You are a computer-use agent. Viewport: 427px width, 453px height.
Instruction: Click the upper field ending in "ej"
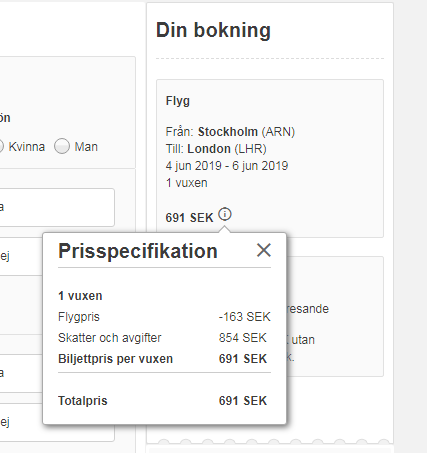click(x=21, y=256)
